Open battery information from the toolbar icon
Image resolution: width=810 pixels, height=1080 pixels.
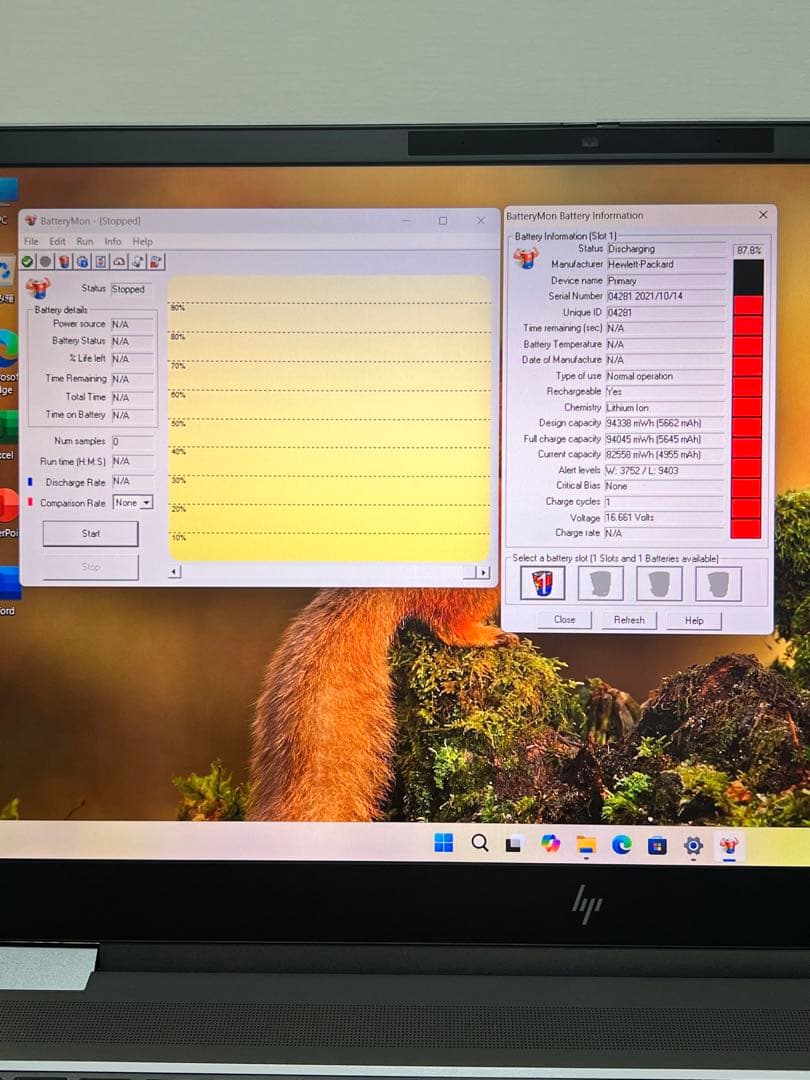(x=64, y=262)
